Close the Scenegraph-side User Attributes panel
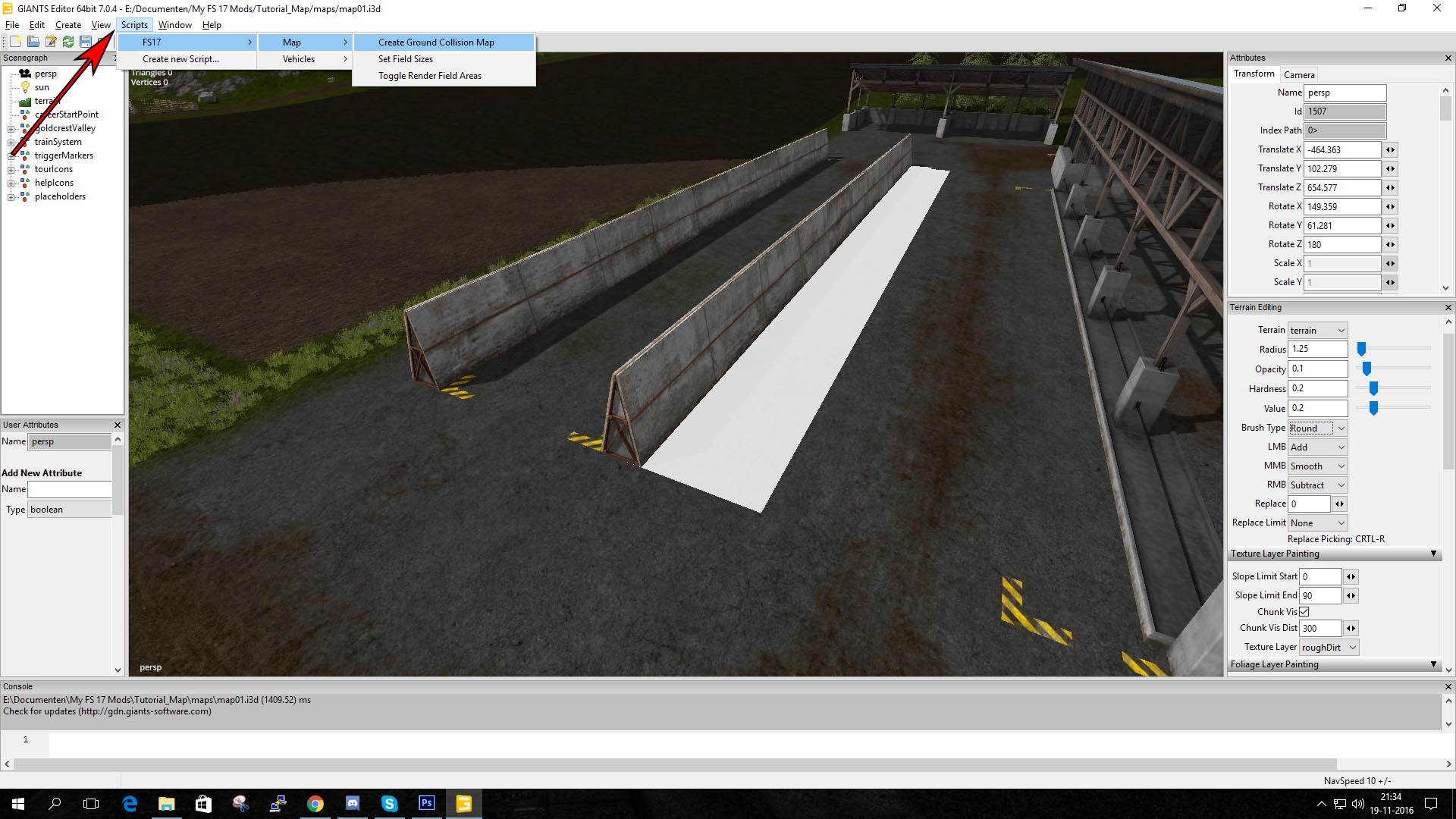The image size is (1456, 819). pyautogui.click(x=118, y=425)
